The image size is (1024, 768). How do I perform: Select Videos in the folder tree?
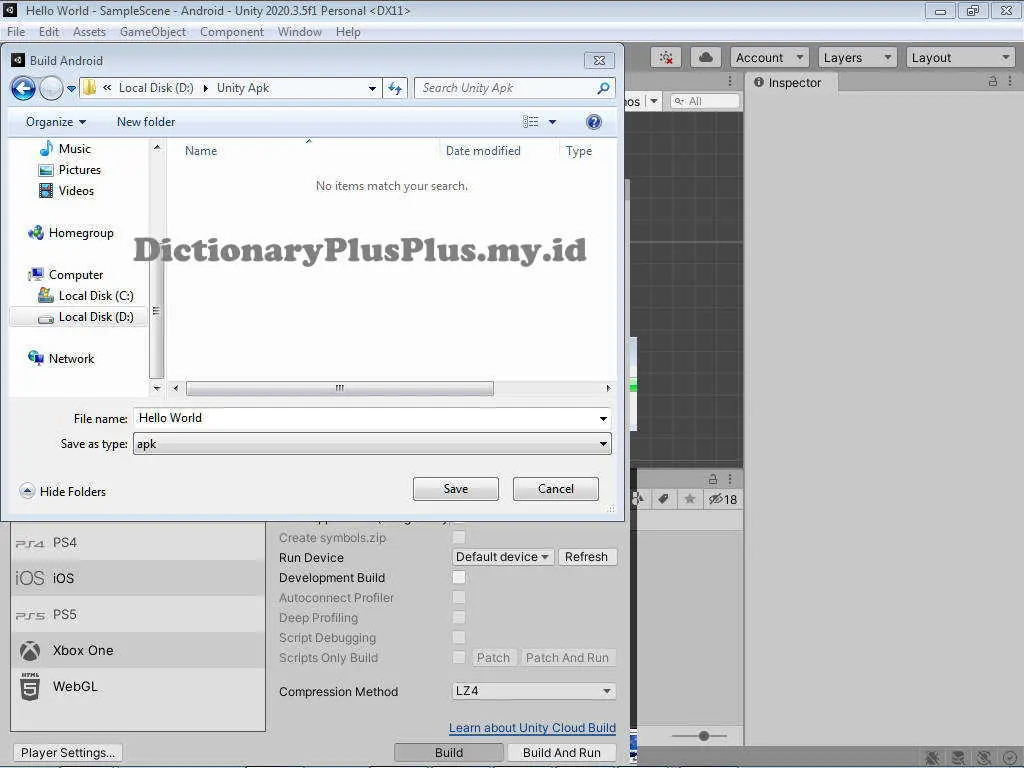pyautogui.click(x=67, y=191)
